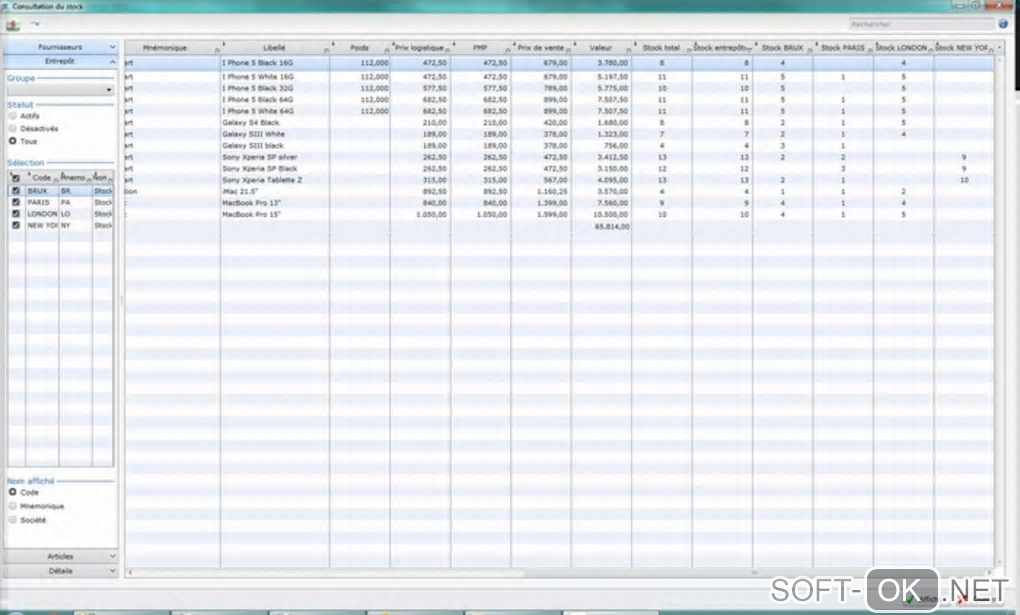
Task: Select the 'MacBook Pro 15"' row
Action: (559, 214)
